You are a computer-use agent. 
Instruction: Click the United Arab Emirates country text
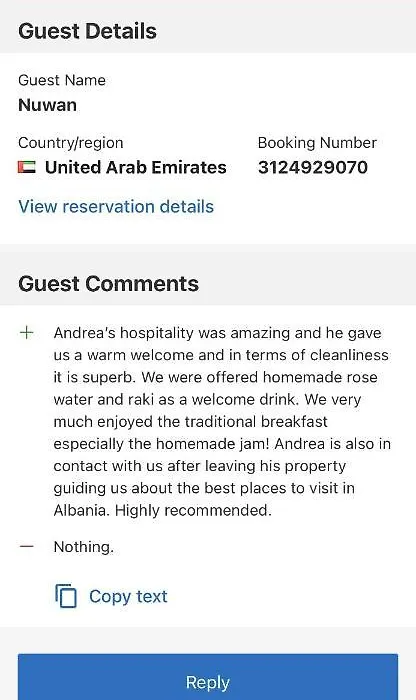click(x=136, y=167)
